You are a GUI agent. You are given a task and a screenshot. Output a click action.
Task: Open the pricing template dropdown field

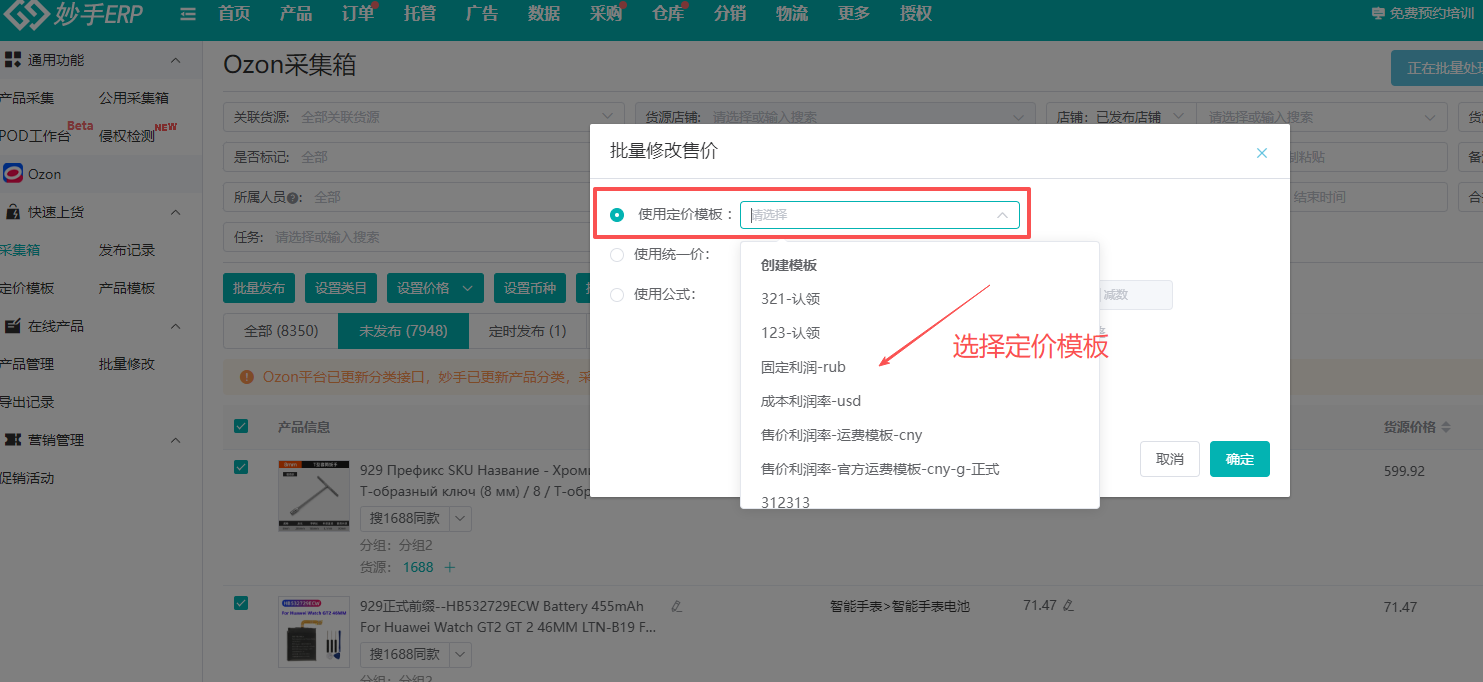(879, 215)
